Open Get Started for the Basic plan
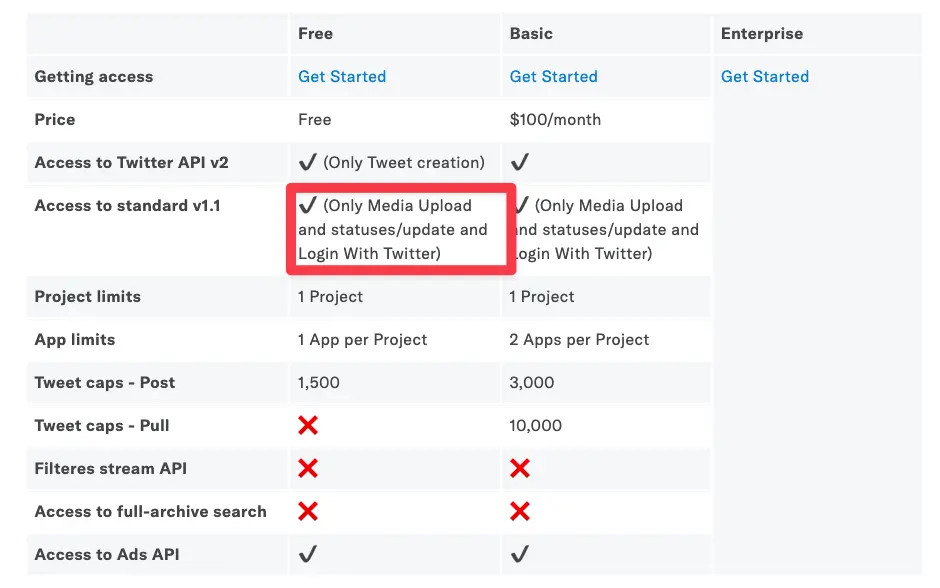The image size is (940, 588). (x=553, y=76)
